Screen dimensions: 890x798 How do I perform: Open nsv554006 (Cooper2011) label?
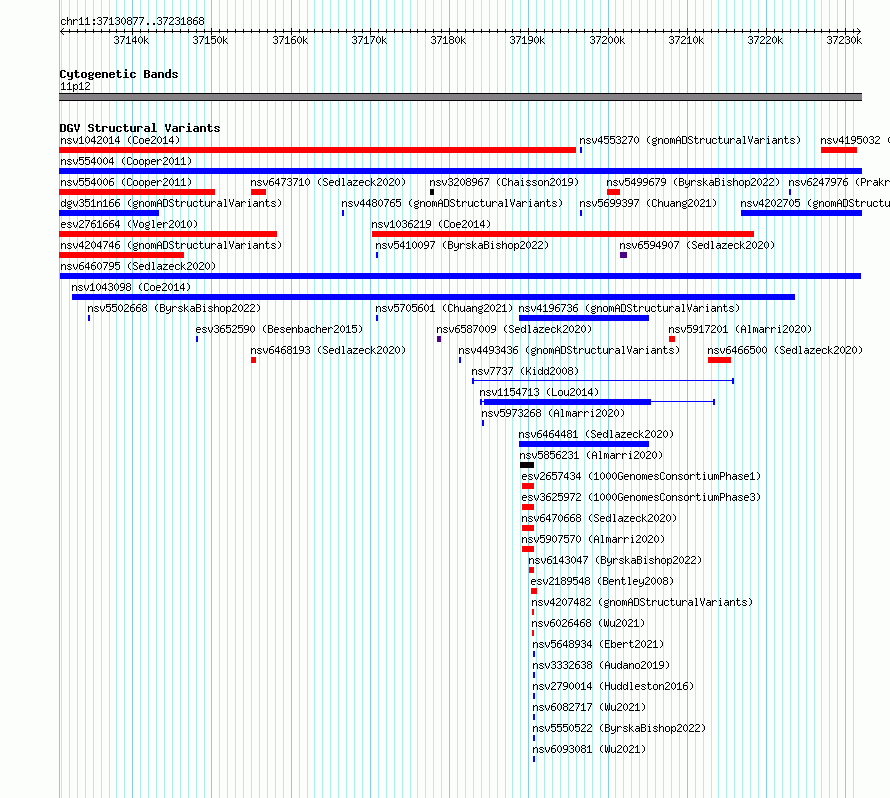[x=126, y=182]
